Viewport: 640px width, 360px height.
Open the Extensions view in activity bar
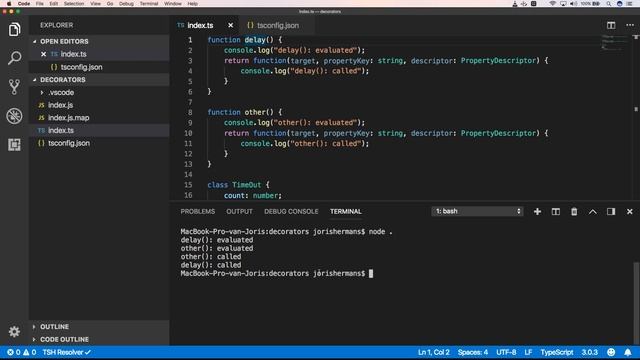(14, 144)
